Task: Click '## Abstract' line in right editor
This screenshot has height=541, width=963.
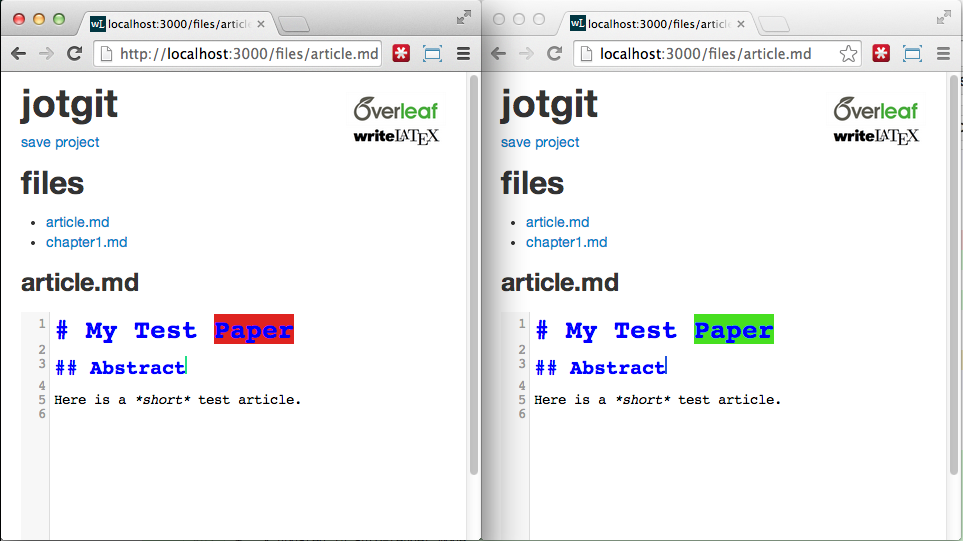Action: [x=600, y=368]
